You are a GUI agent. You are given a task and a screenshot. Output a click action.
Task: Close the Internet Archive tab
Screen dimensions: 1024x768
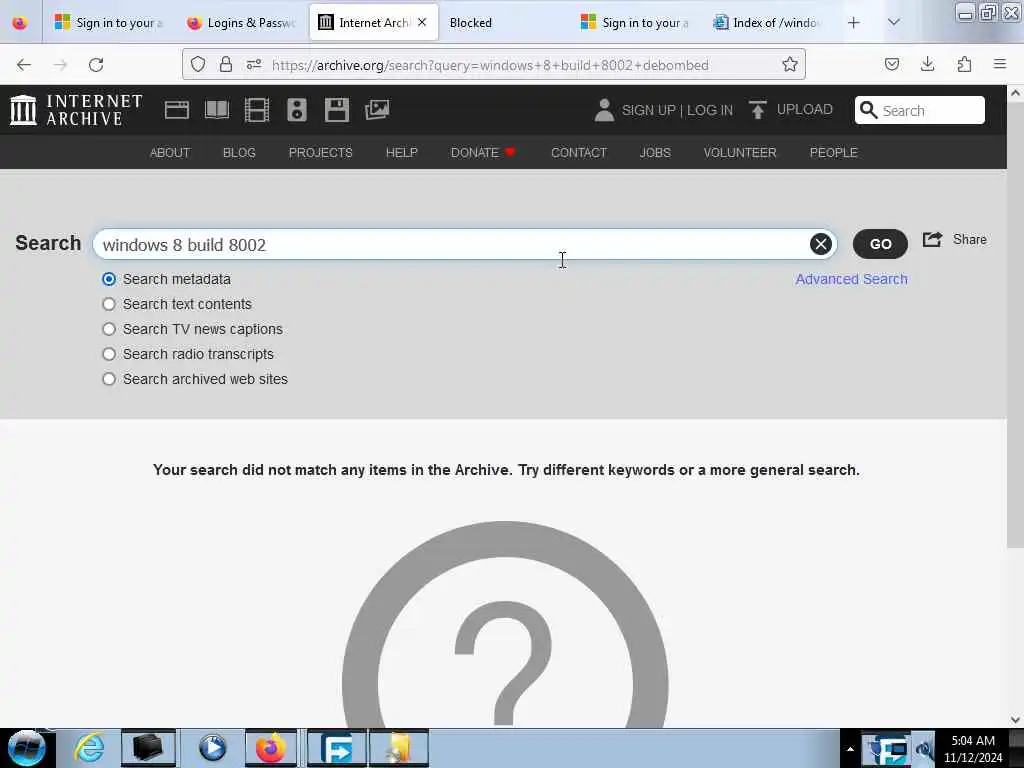[422, 22]
